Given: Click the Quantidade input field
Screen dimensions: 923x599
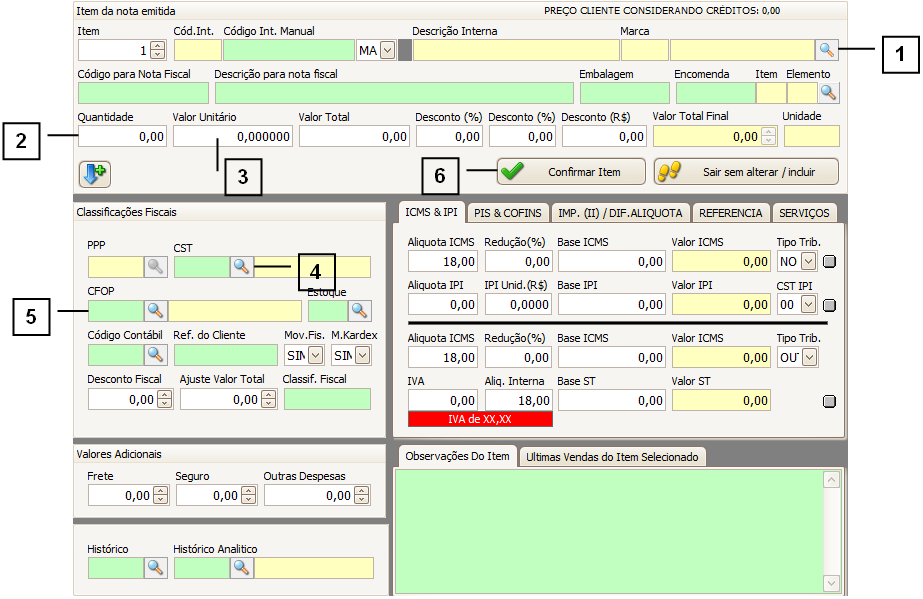Looking at the screenshot, I should 122,136.
